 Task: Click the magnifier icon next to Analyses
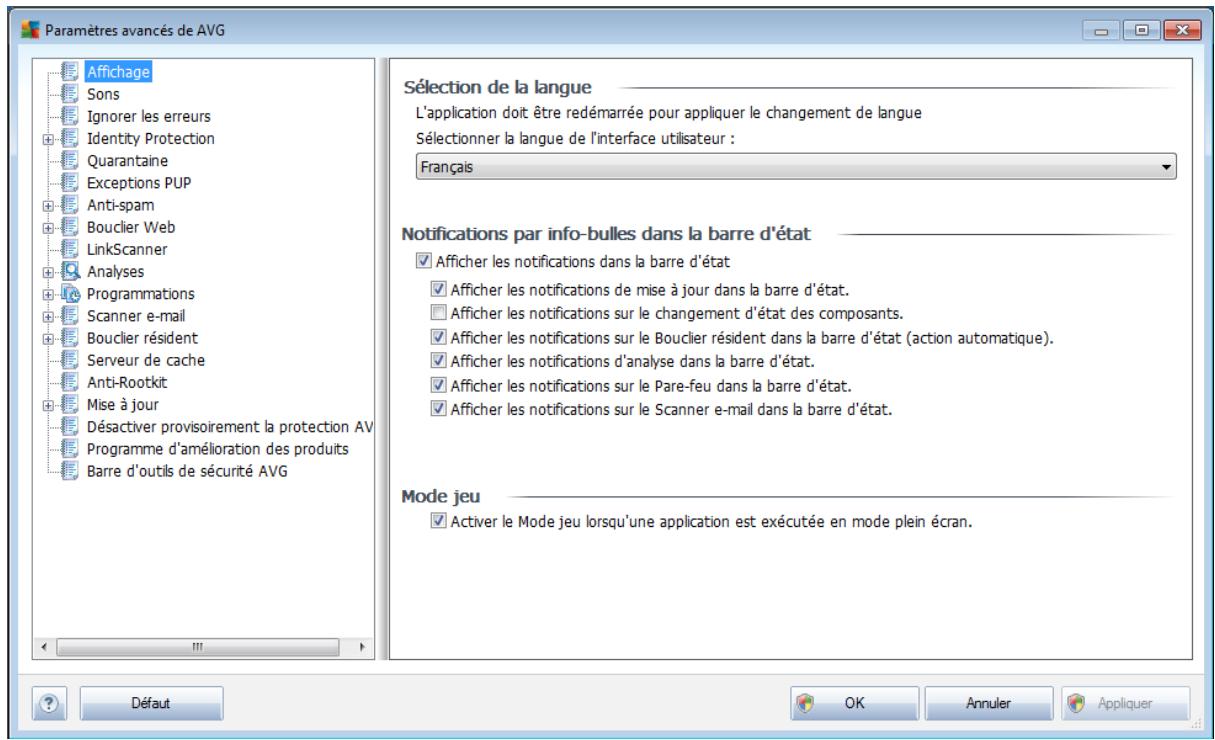point(68,271)
